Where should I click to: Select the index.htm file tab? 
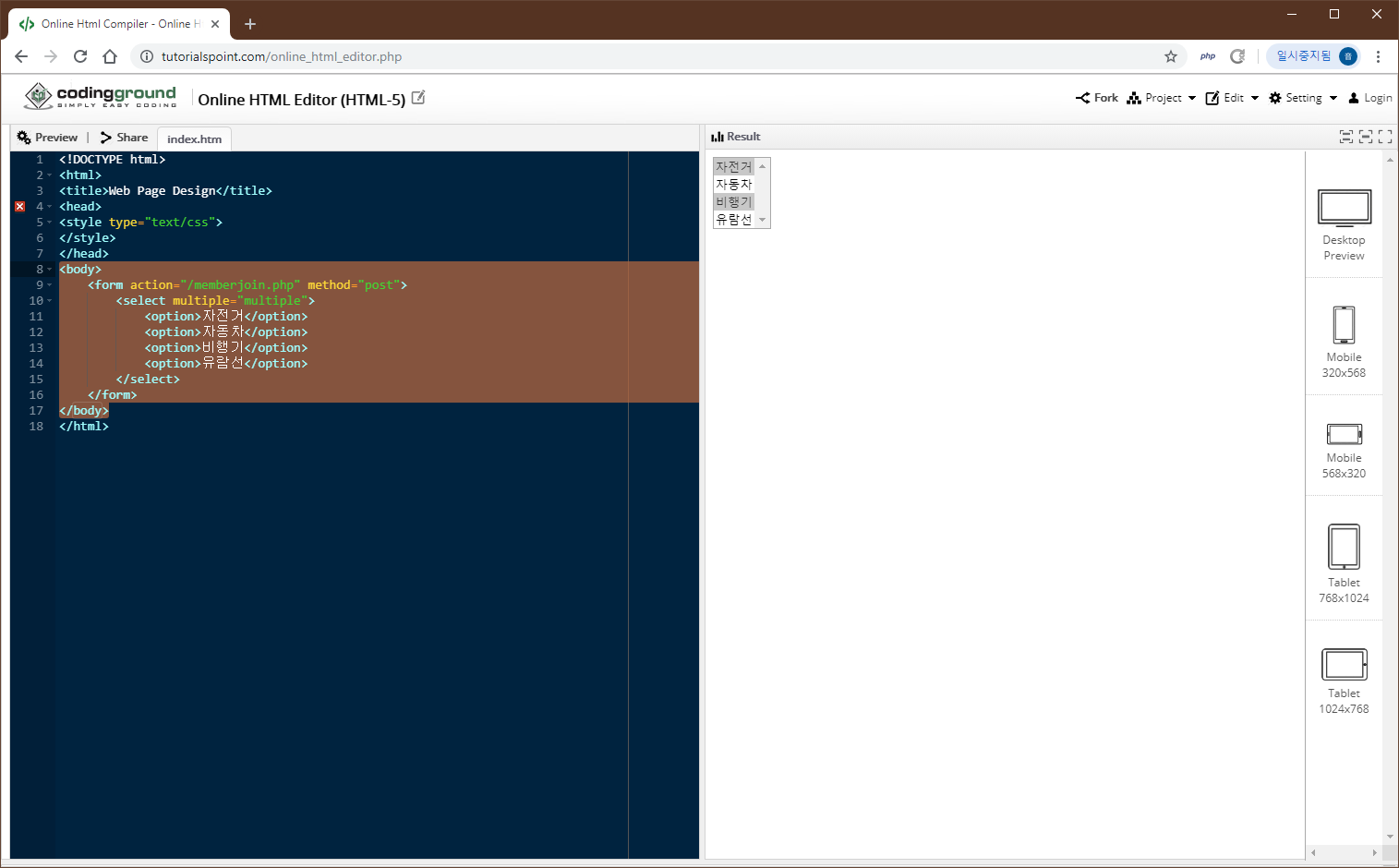pyautogui.click(x=194, y=139)
